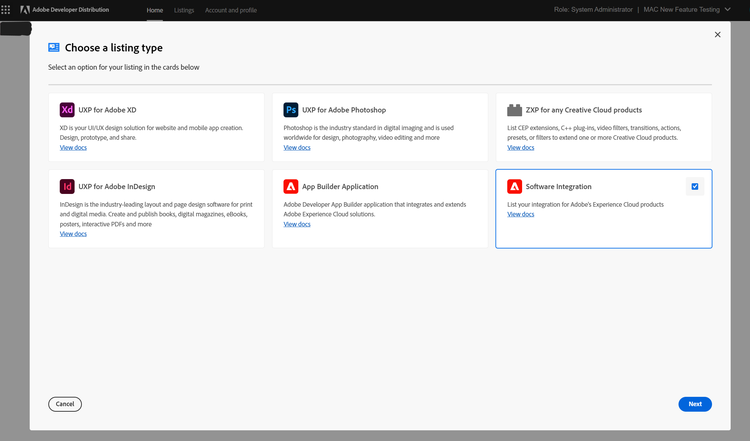Click the Software Integration card title
Viewport: 750px width, 441px height.
pos(558,187)
